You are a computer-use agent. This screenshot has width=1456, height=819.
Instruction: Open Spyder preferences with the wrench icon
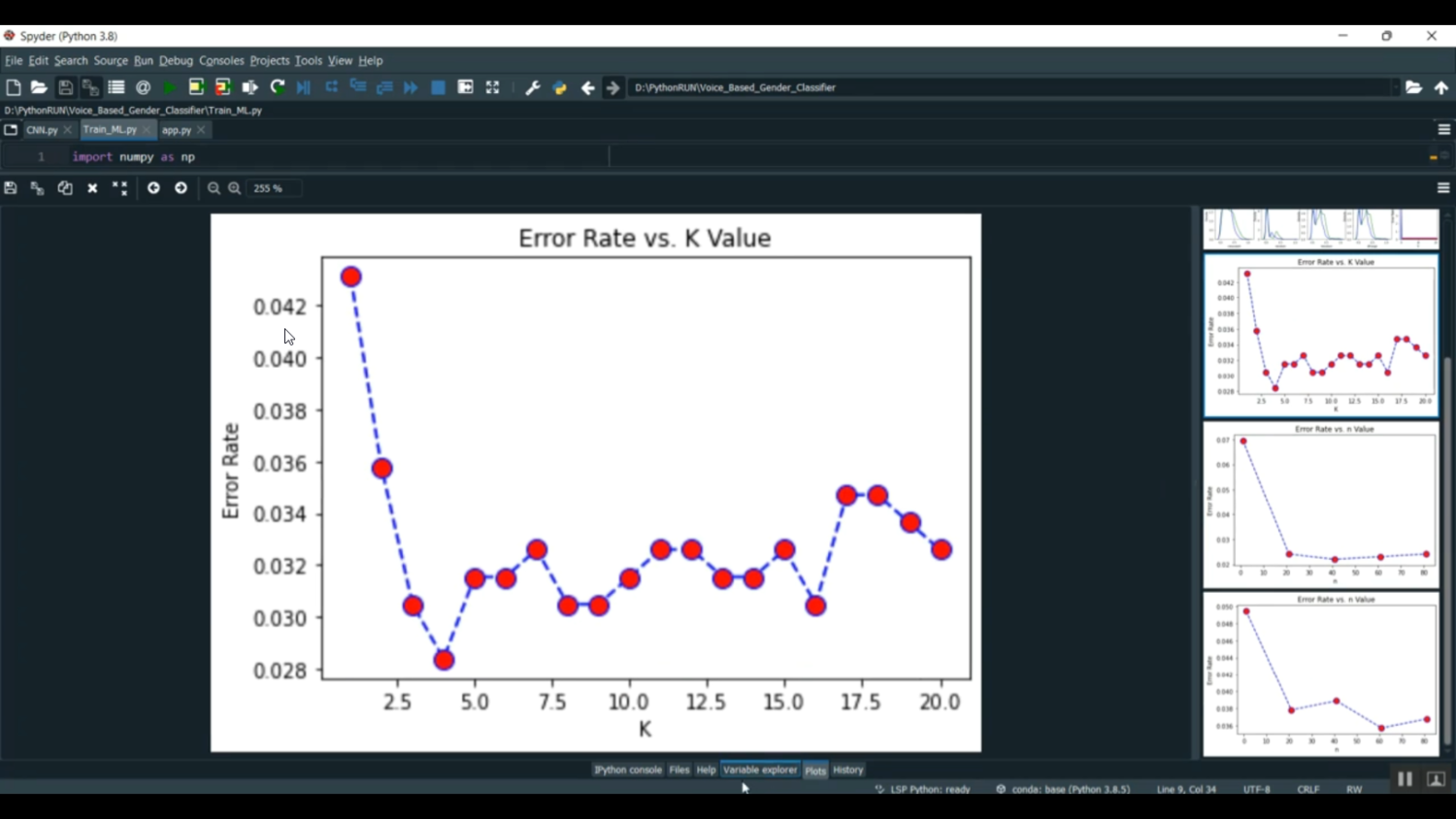(x=532, y=87)
